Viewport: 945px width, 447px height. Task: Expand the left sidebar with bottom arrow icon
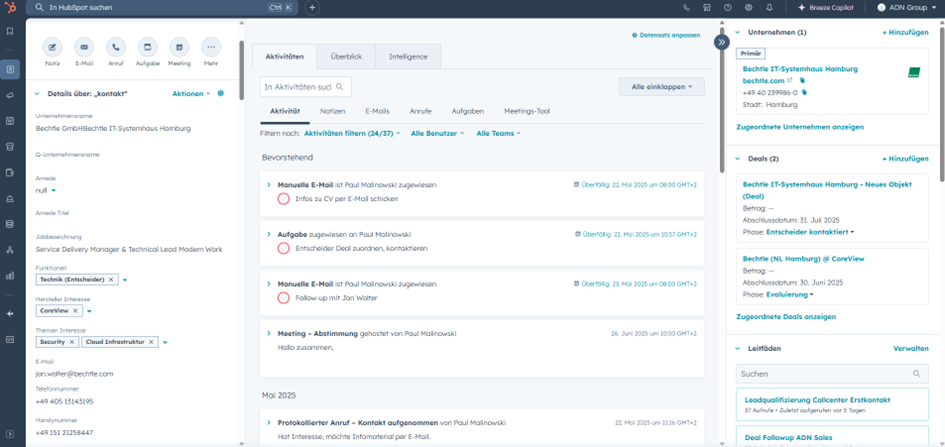click(x=10, y=433)
